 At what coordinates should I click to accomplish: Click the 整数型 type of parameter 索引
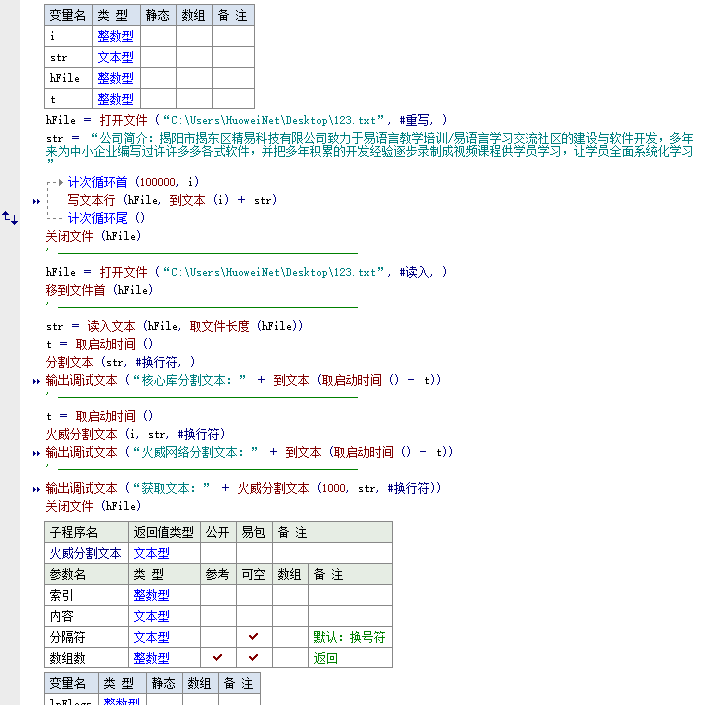pos(152,595)
